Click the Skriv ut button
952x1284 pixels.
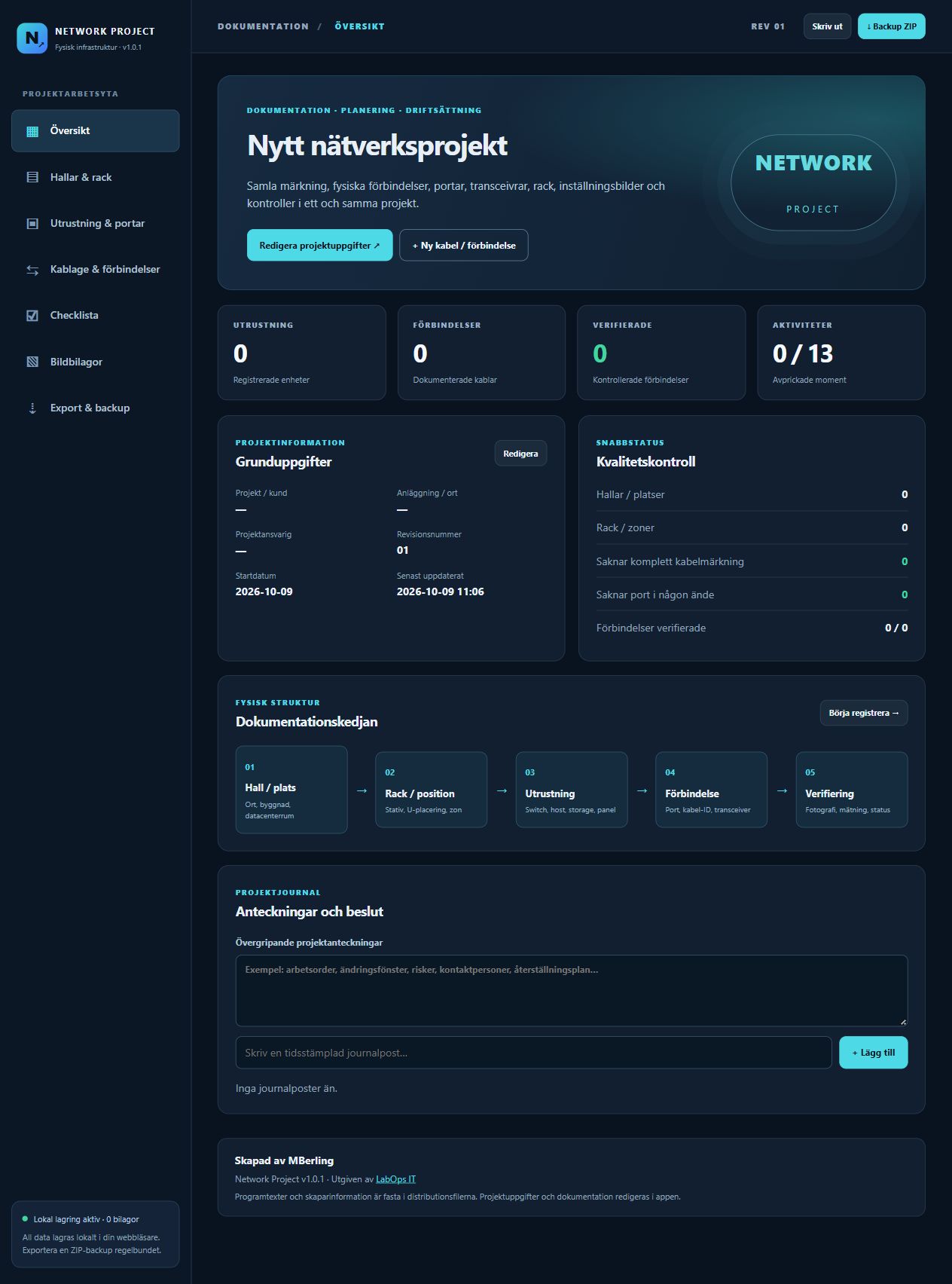coord(827,26)
